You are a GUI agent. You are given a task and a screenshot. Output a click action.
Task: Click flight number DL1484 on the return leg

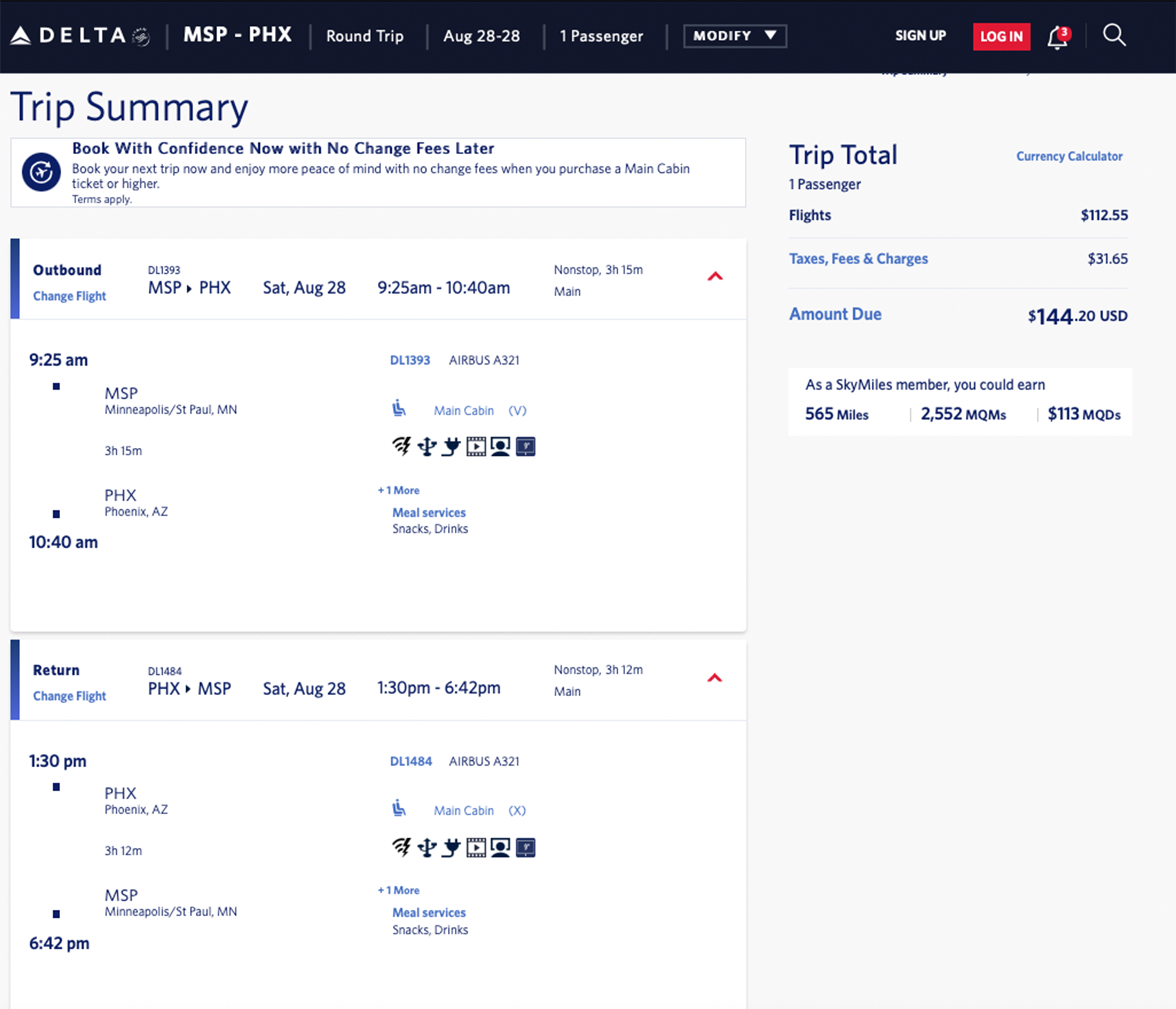pyautogui.click(x=411, y=761)
